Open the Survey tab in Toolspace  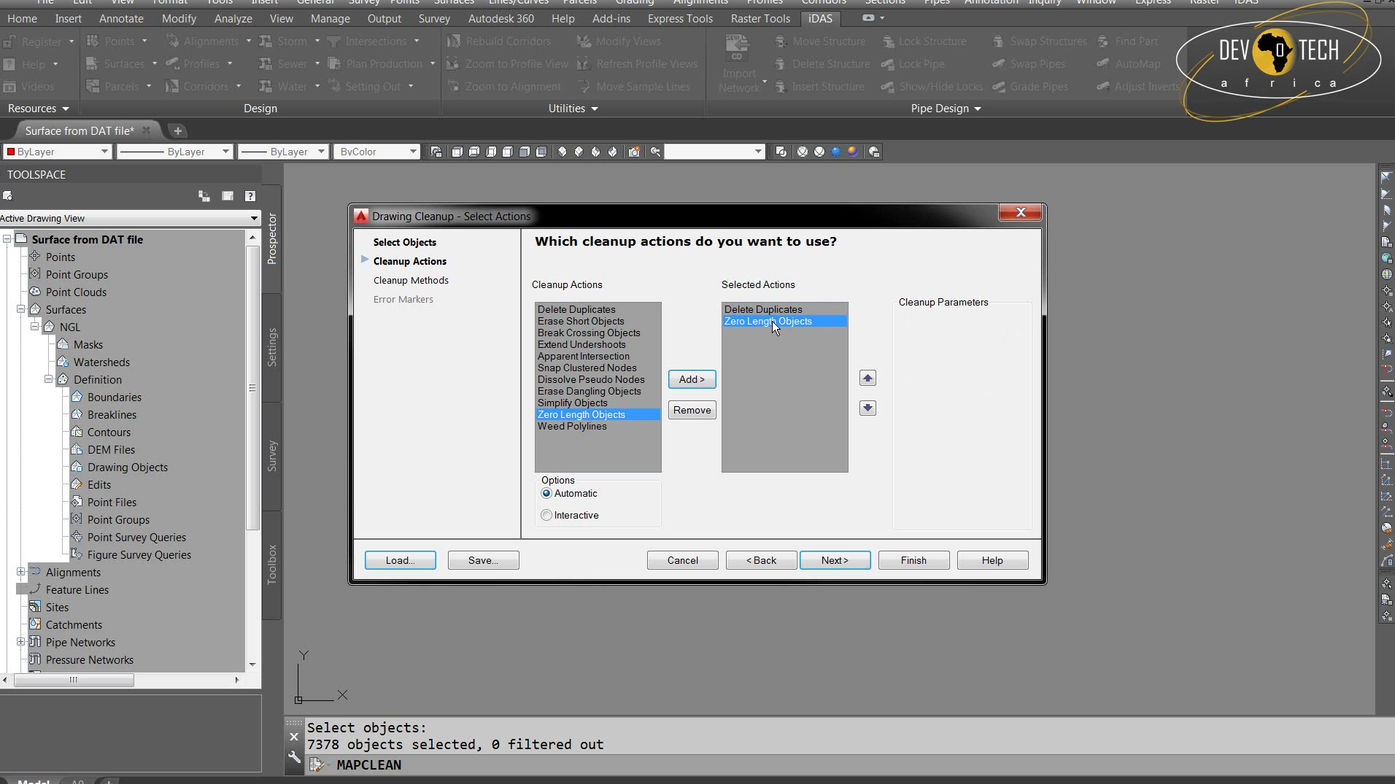click(x=272, y=456)
